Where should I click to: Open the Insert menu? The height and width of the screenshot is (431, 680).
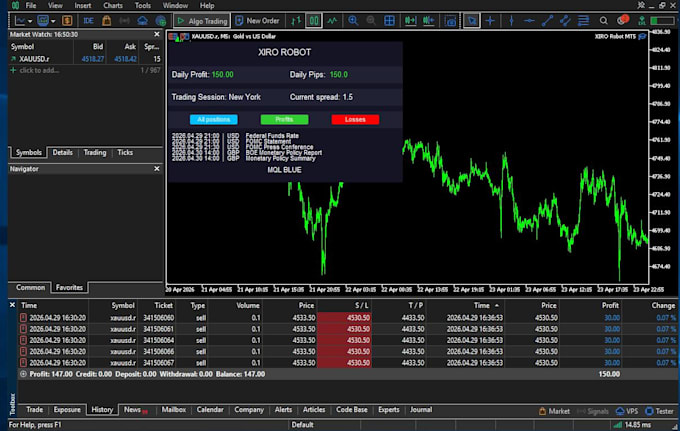click(82, 6)
